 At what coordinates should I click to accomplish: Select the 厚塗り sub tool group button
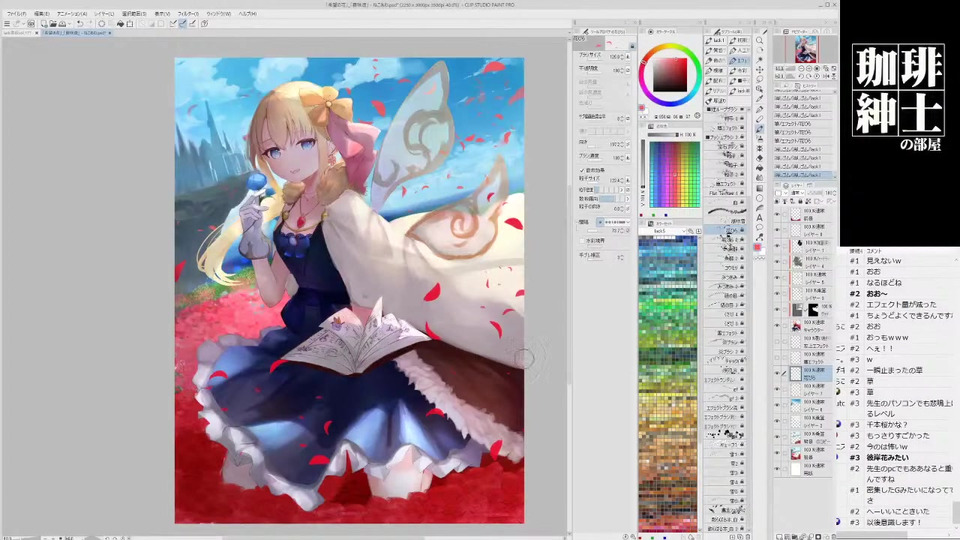[715, 100]
